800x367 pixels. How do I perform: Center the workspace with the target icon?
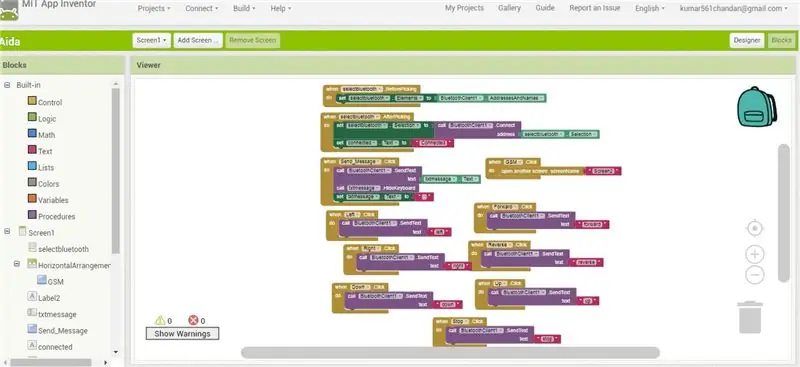[x=755, y=228]
